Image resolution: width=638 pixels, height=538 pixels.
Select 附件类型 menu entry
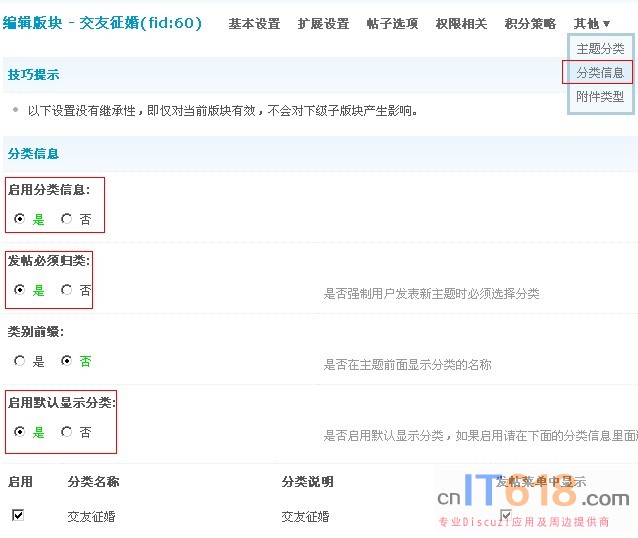tap(600, 97)
